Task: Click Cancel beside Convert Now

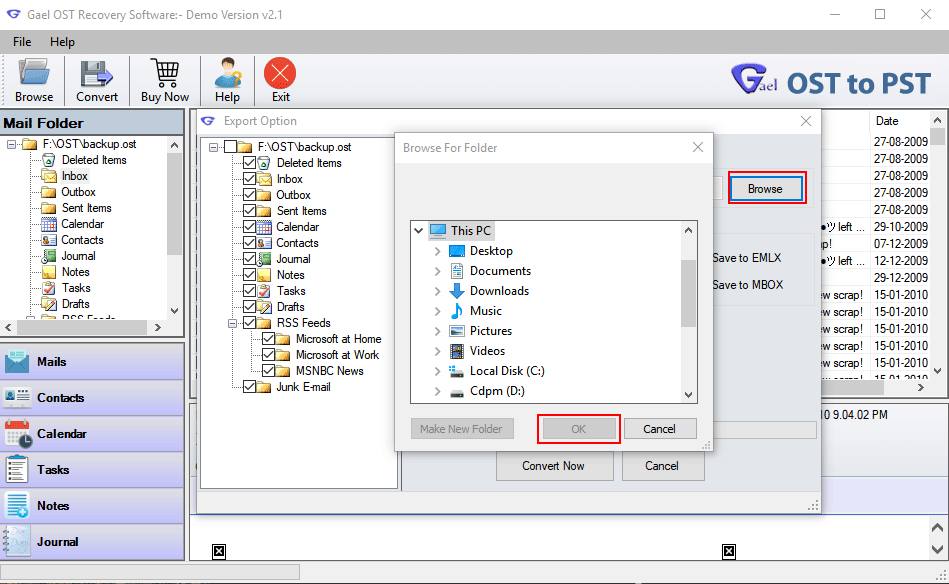Action: pos(663,466)
